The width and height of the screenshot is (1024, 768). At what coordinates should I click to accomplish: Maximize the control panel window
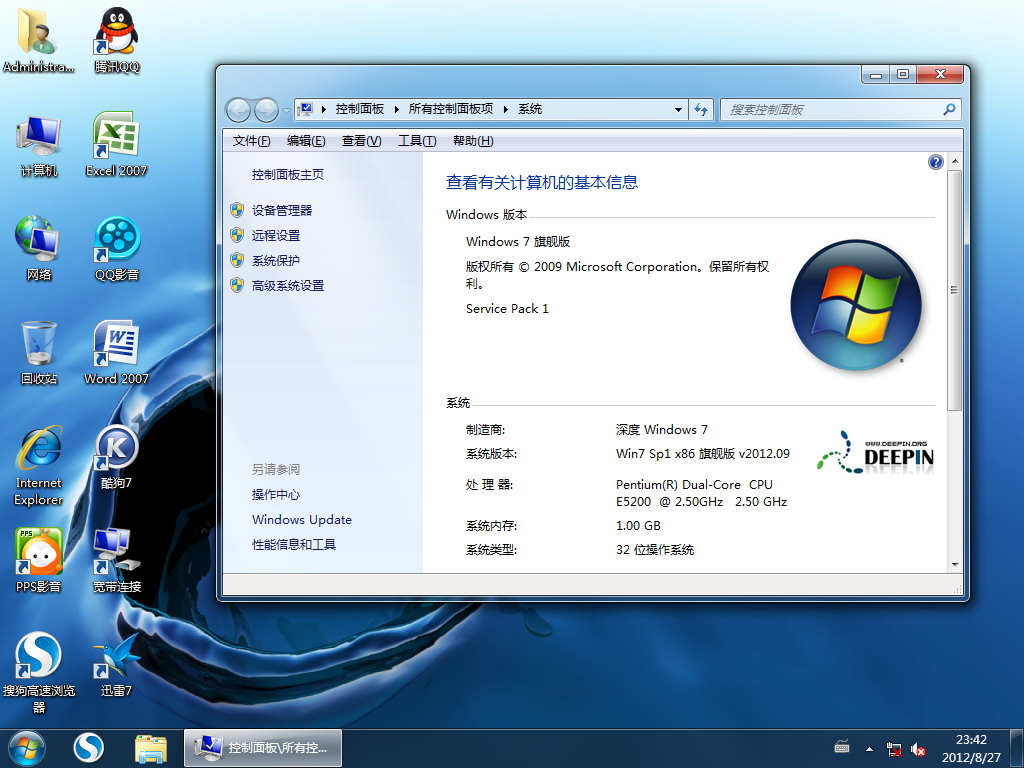pyautogui.click(x=903, y=74)
